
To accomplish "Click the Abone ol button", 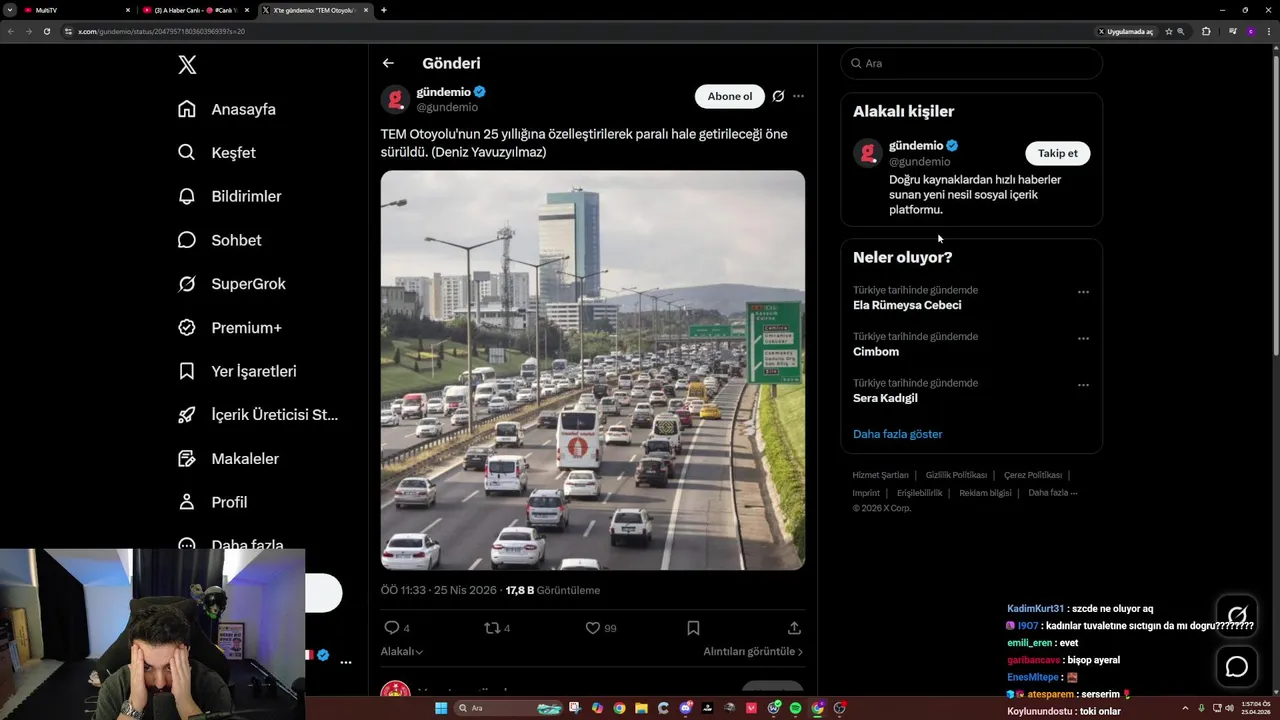I will pos(730,96).
